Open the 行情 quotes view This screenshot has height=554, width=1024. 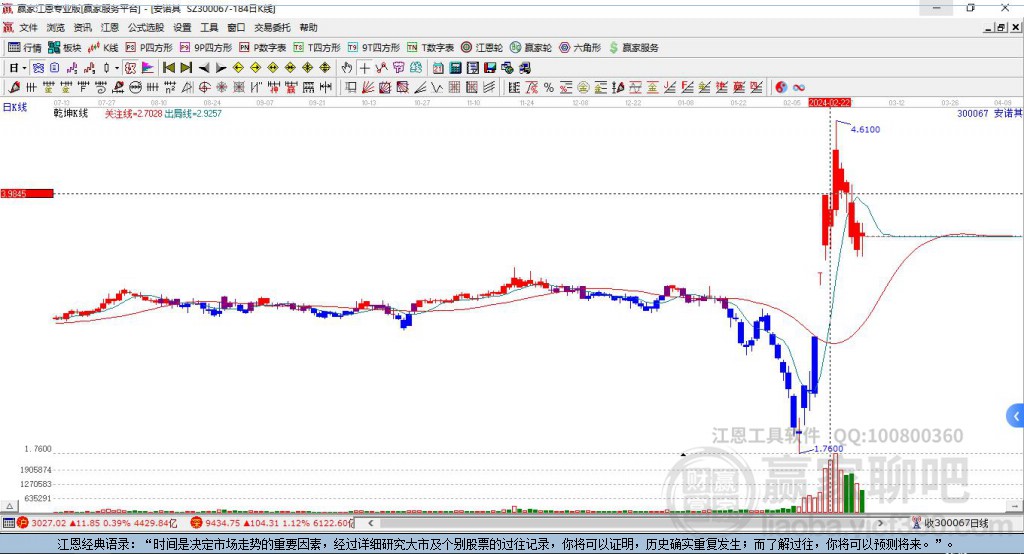click(x=25, y=48)
